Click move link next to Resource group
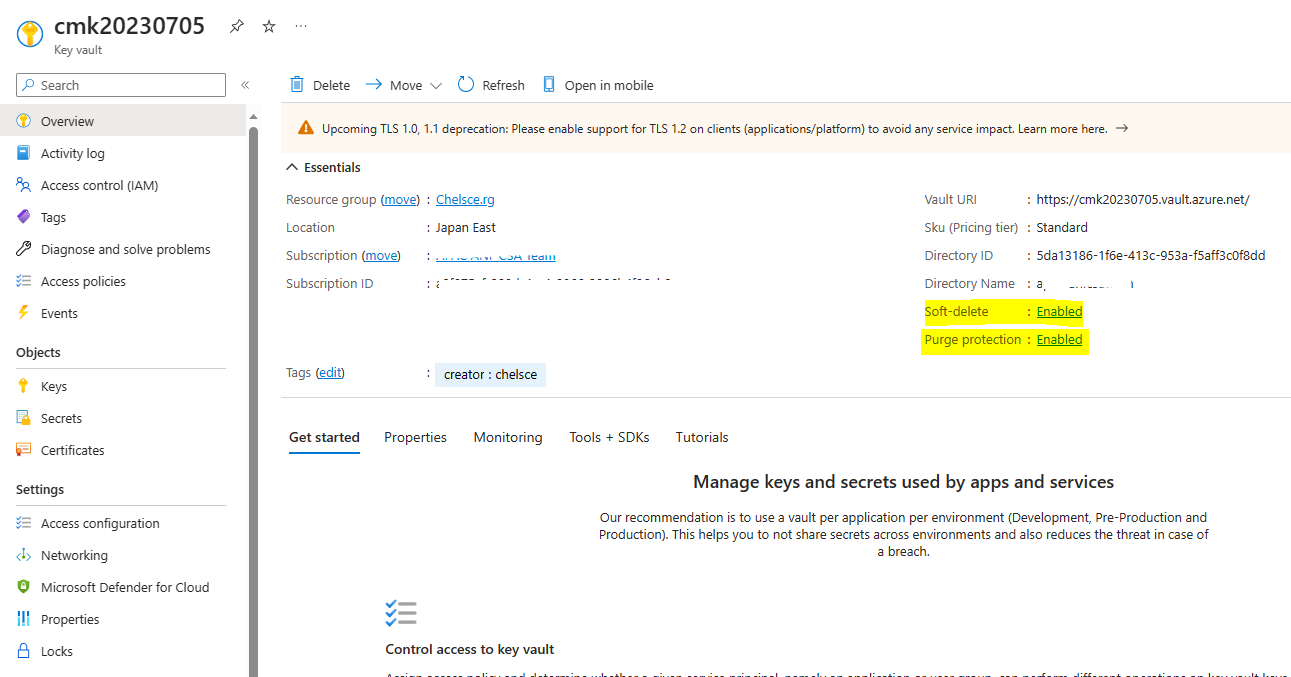1291x677 pixels. tap(401, 199)
